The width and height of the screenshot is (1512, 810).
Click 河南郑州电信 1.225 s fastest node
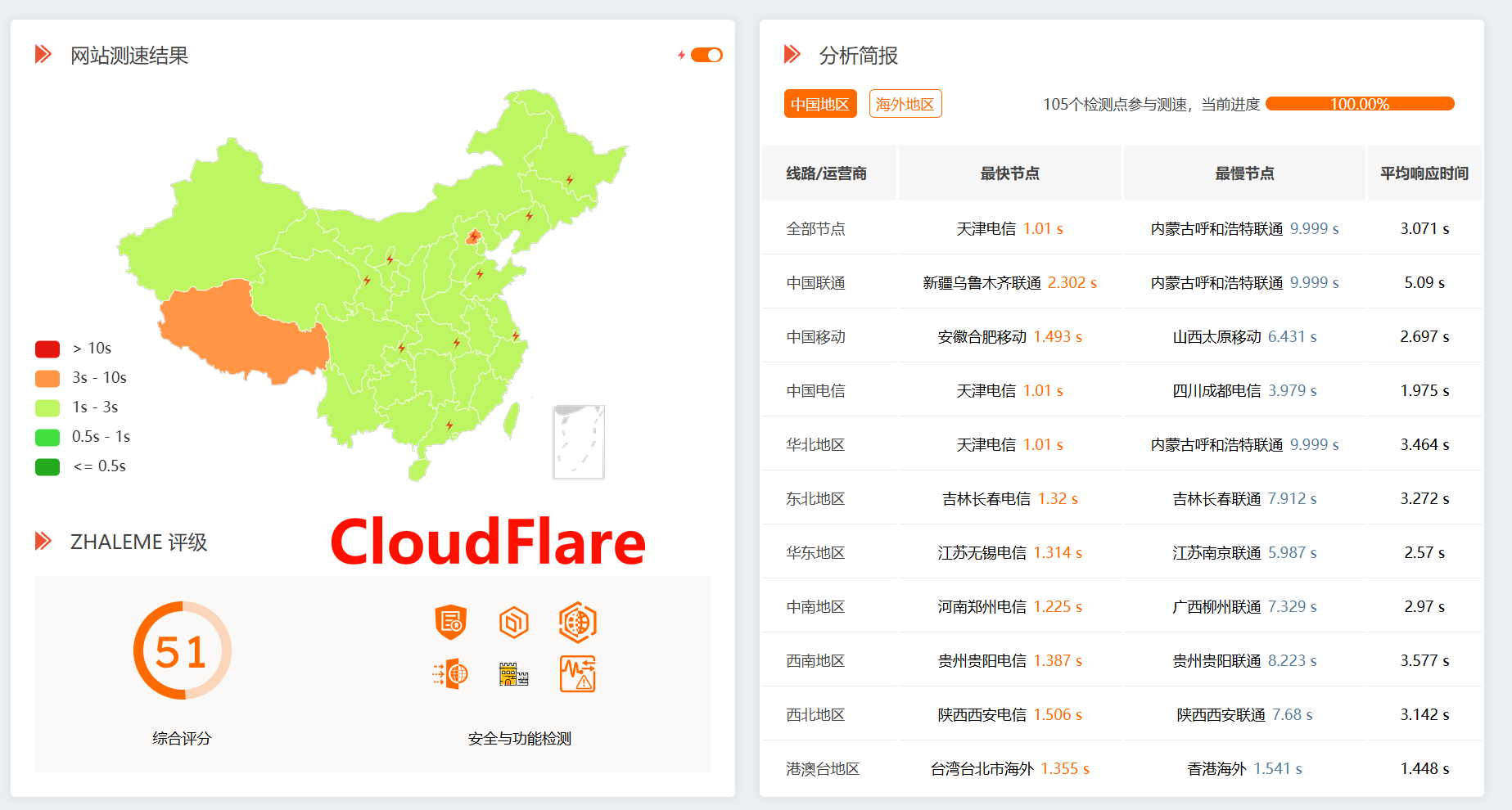point(1010,607)
